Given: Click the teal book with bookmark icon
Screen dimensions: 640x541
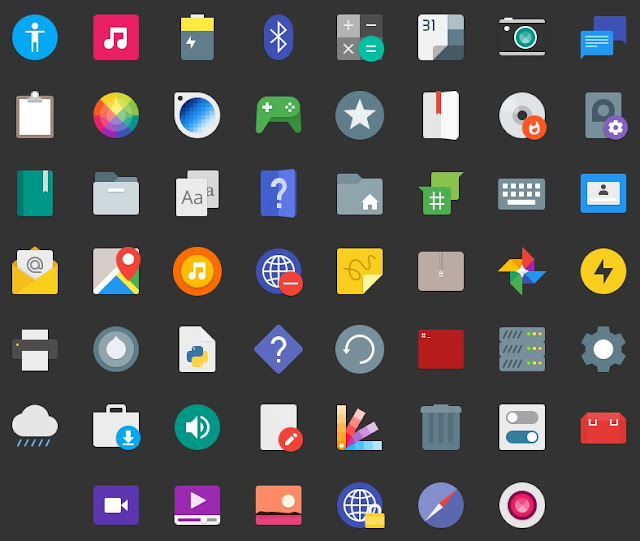Looking at the screenshot, I should click(35, 193).
